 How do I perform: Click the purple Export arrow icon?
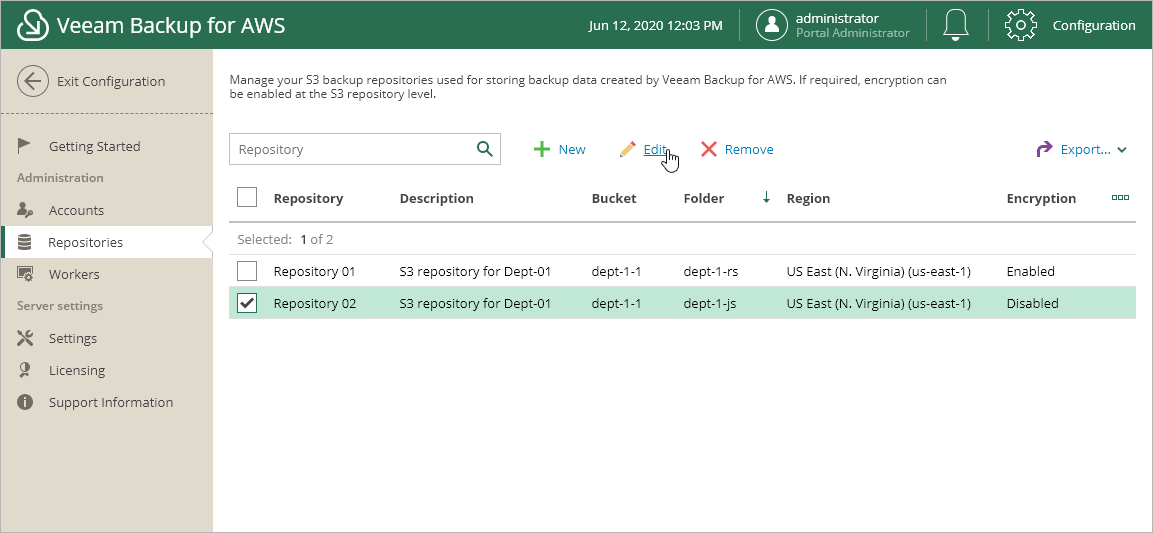coord(1044,149)
